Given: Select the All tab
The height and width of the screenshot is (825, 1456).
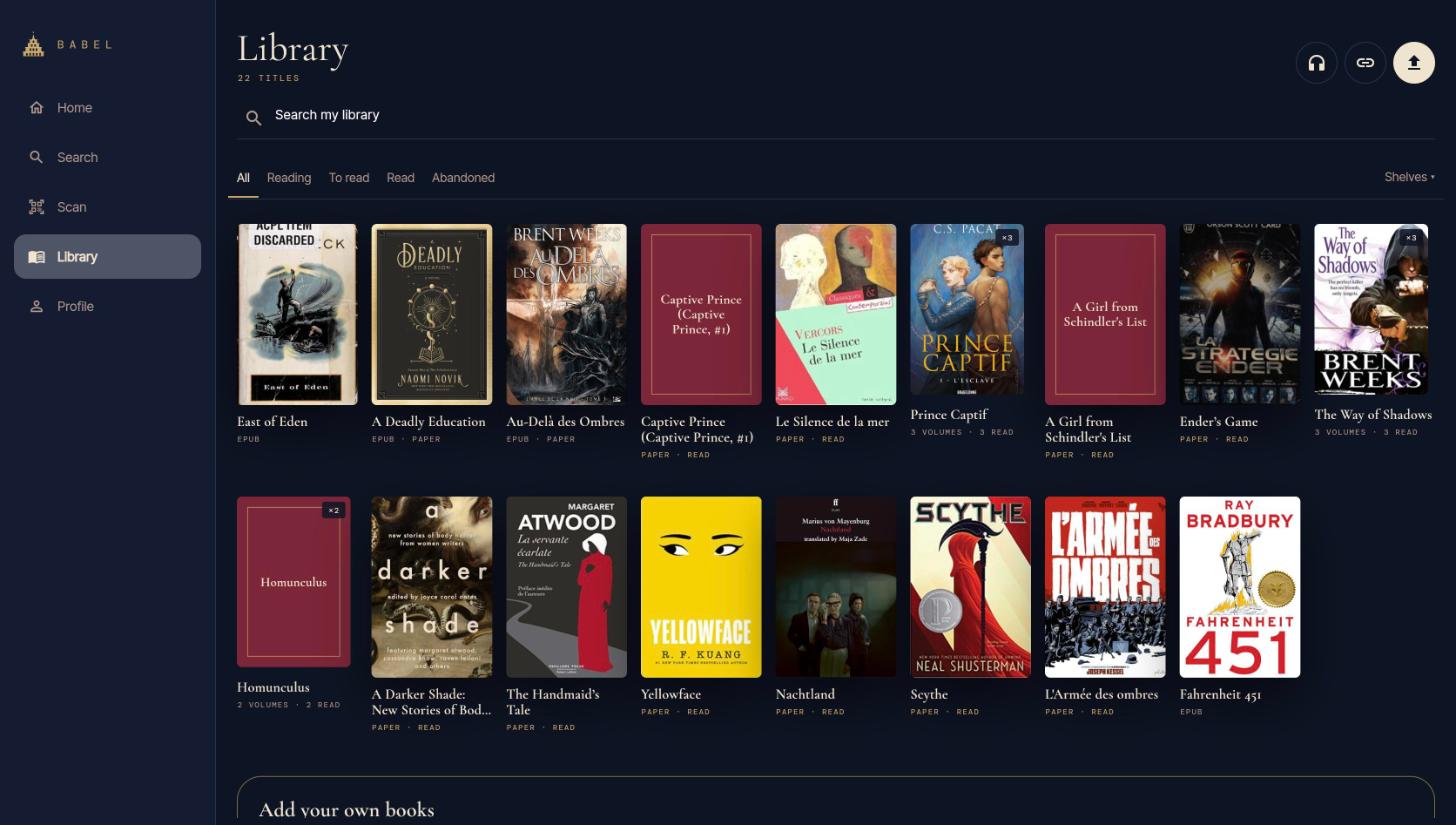Looking at the screenshot, I should pos(243,178).
